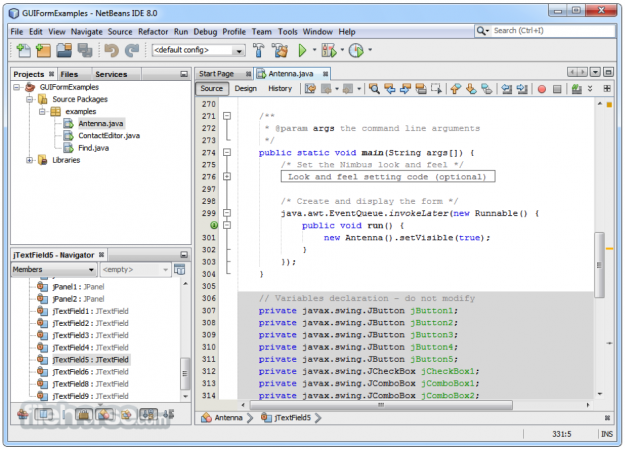Close the Antenna.java tab

pos(325,74)
